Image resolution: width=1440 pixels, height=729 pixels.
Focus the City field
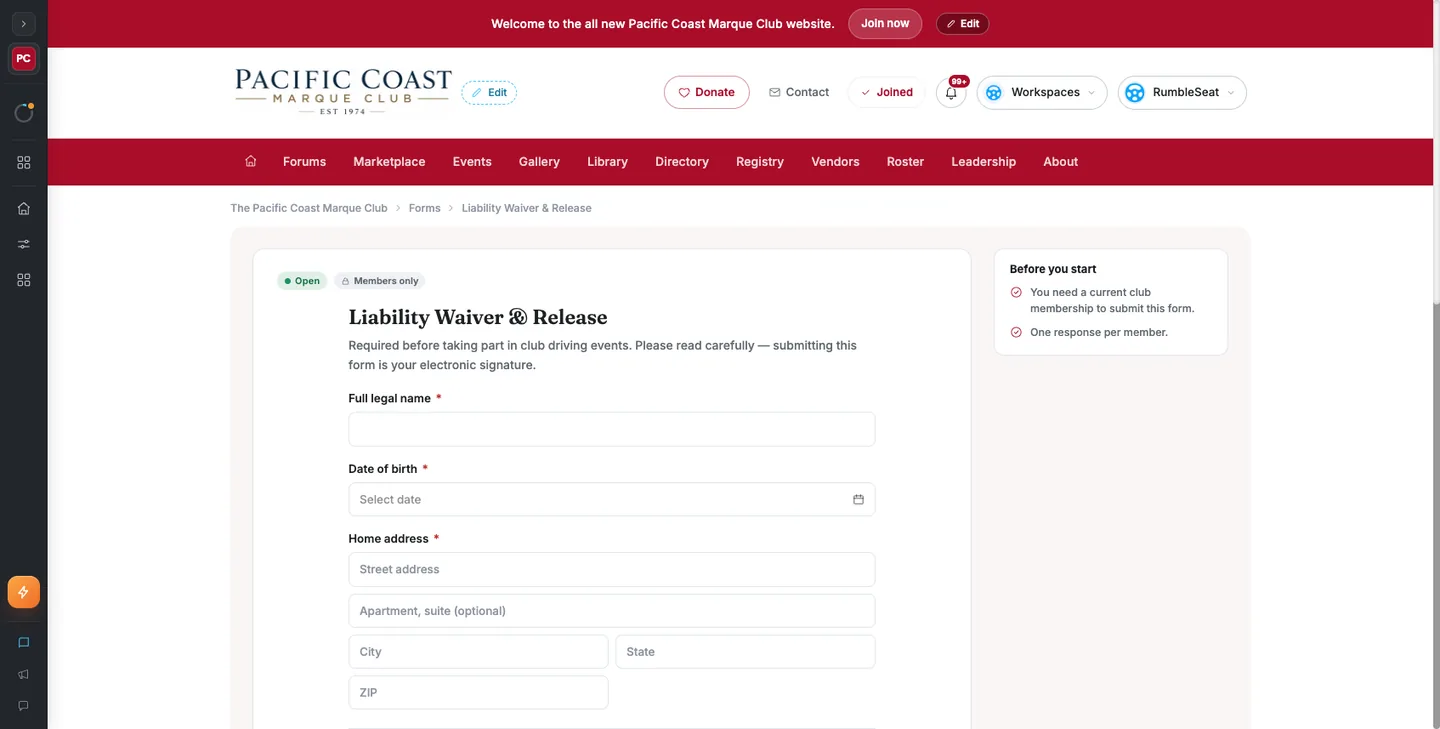[x=478, y=652]
